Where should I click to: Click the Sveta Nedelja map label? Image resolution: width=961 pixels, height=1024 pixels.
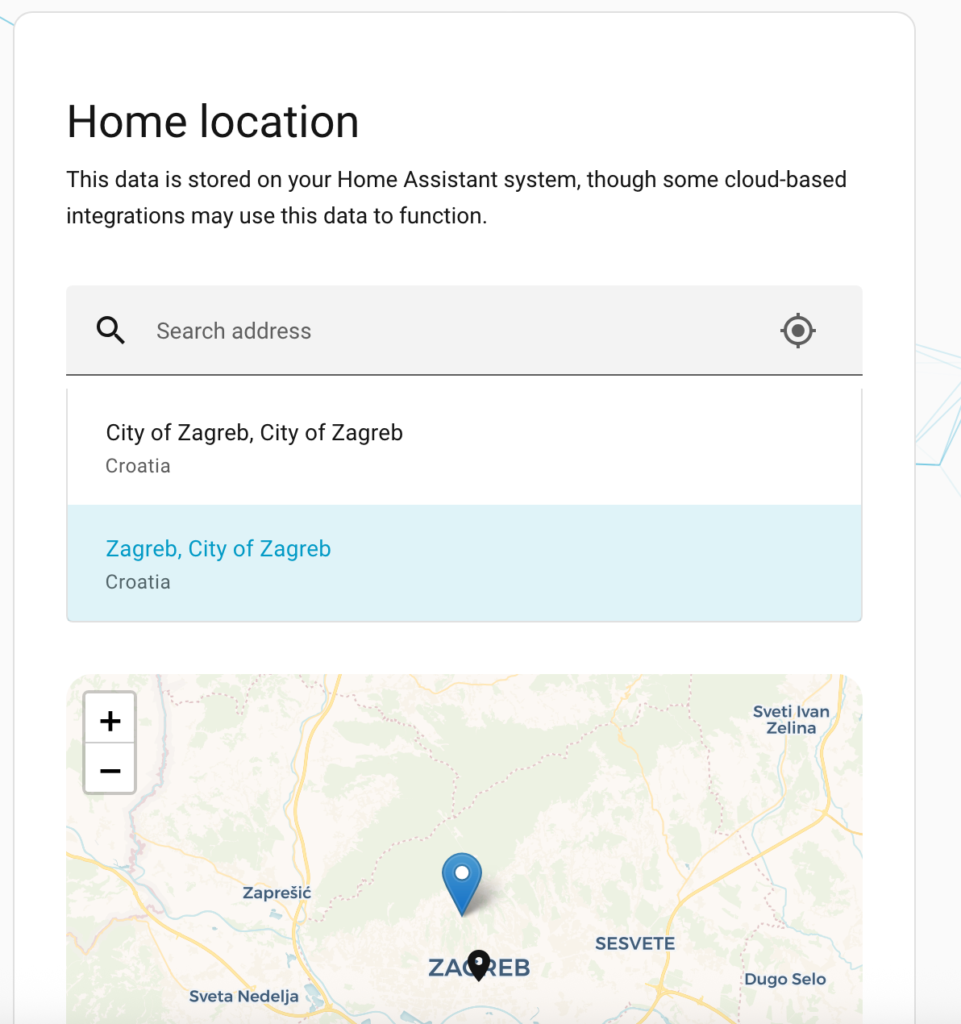pyautogui.click(x=244, y=996)
